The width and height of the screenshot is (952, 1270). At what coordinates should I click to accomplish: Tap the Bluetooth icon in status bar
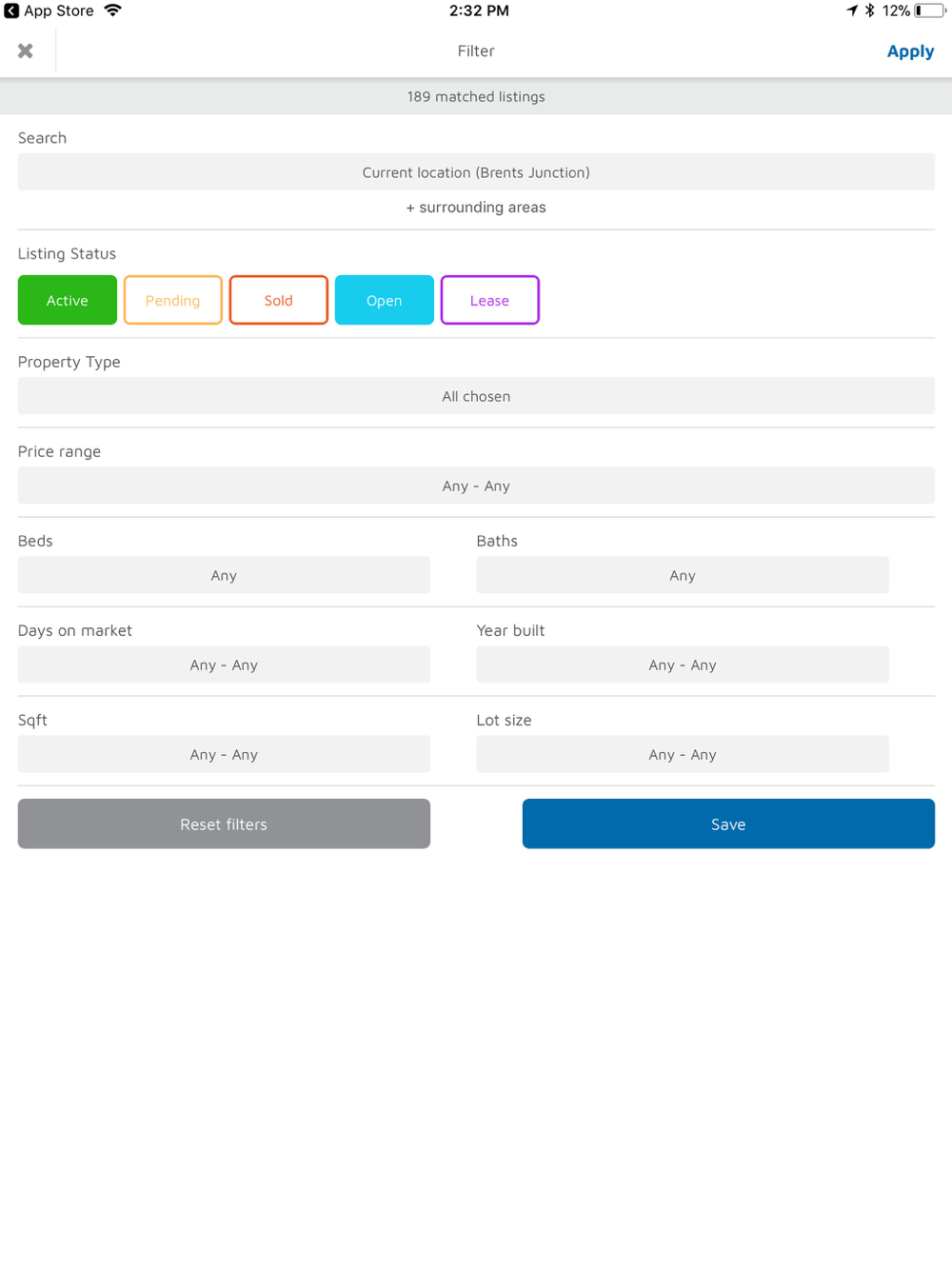coord(869,10)
